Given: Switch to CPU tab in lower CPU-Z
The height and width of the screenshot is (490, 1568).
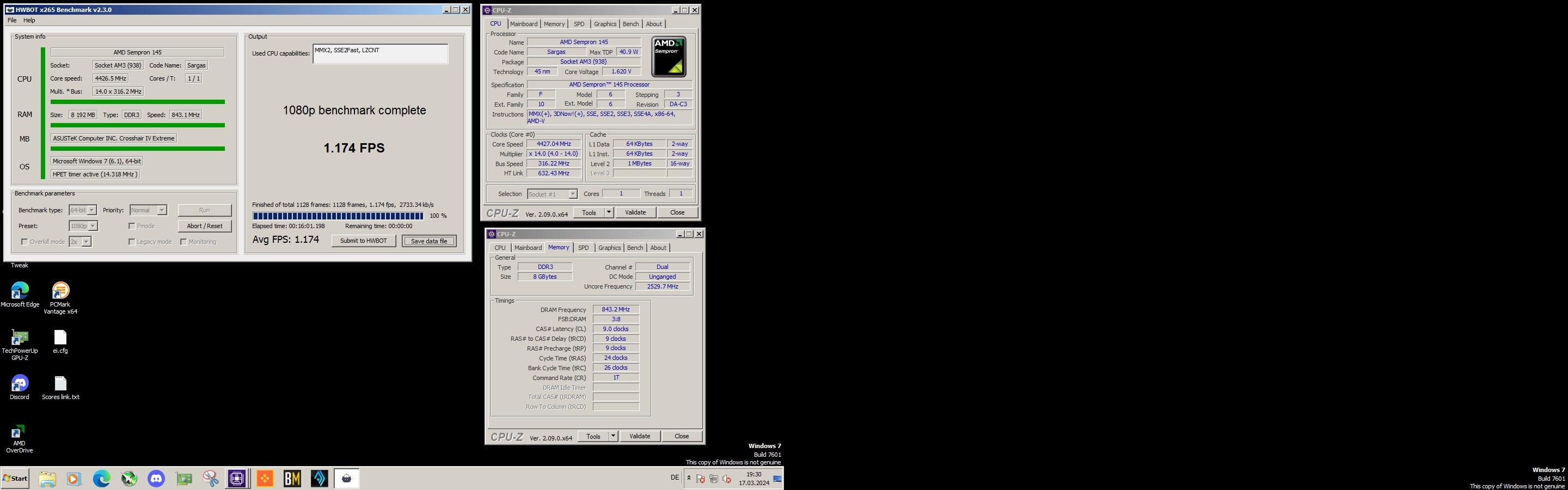Looking at the screenshot, I should 500,248.
